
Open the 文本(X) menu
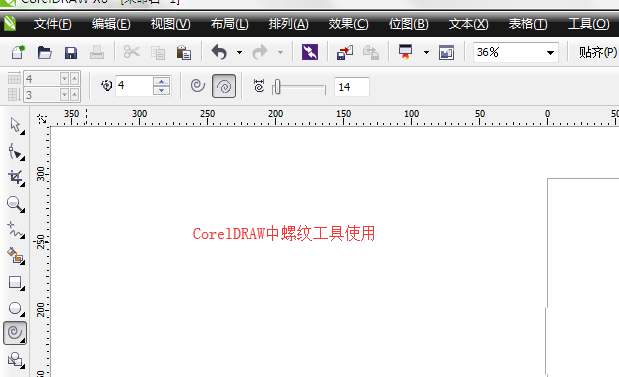pos(469,24)
